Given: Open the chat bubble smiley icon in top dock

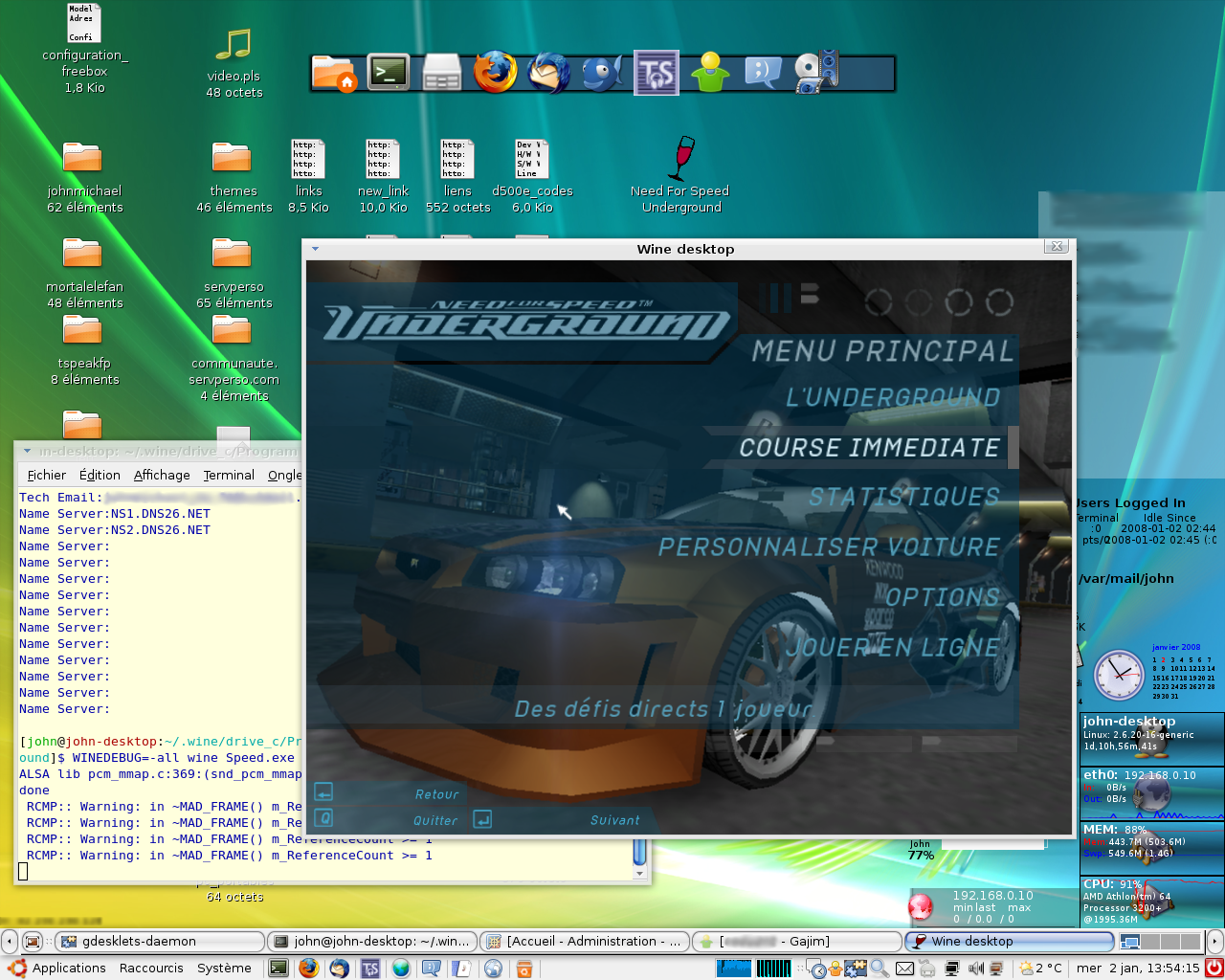Looking at the screenshot, I should click(x=763, y=73).
